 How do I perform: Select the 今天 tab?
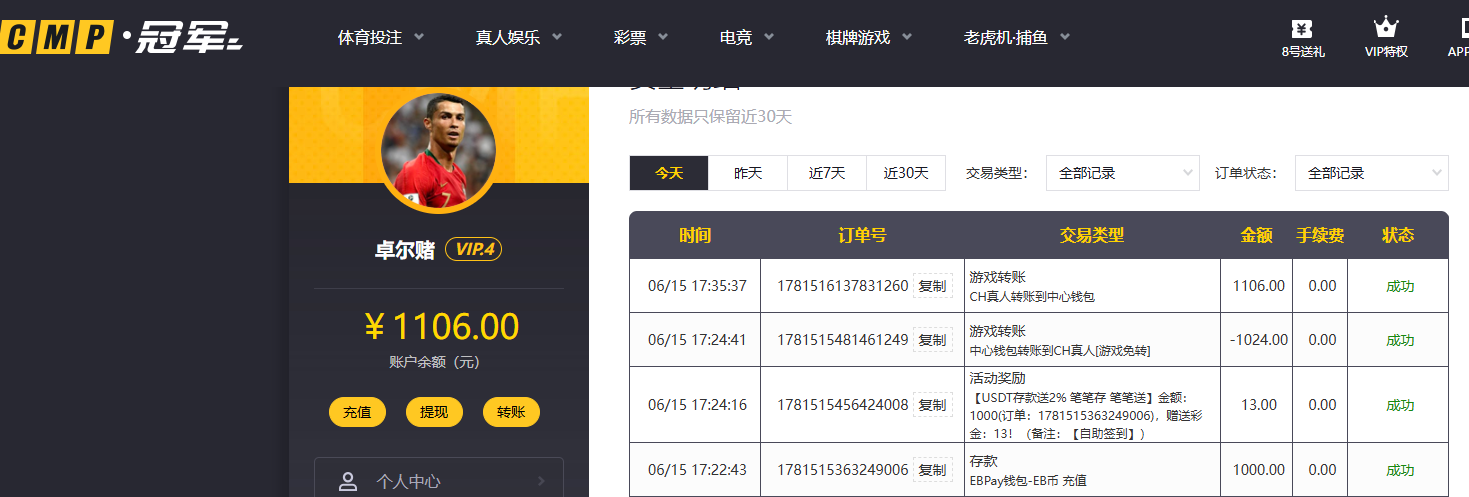[669, 173]
